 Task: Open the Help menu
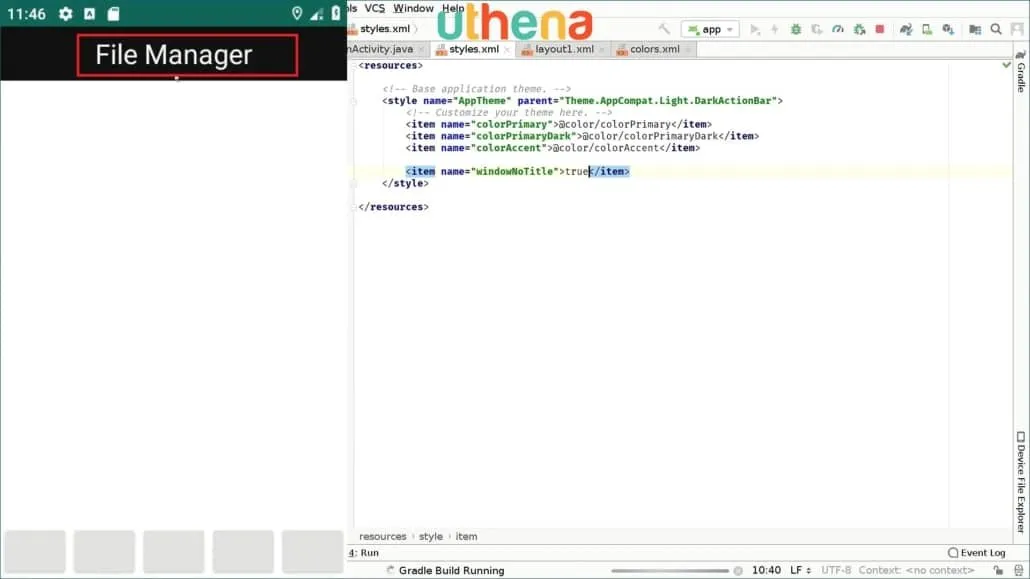(x=453, y=8)
